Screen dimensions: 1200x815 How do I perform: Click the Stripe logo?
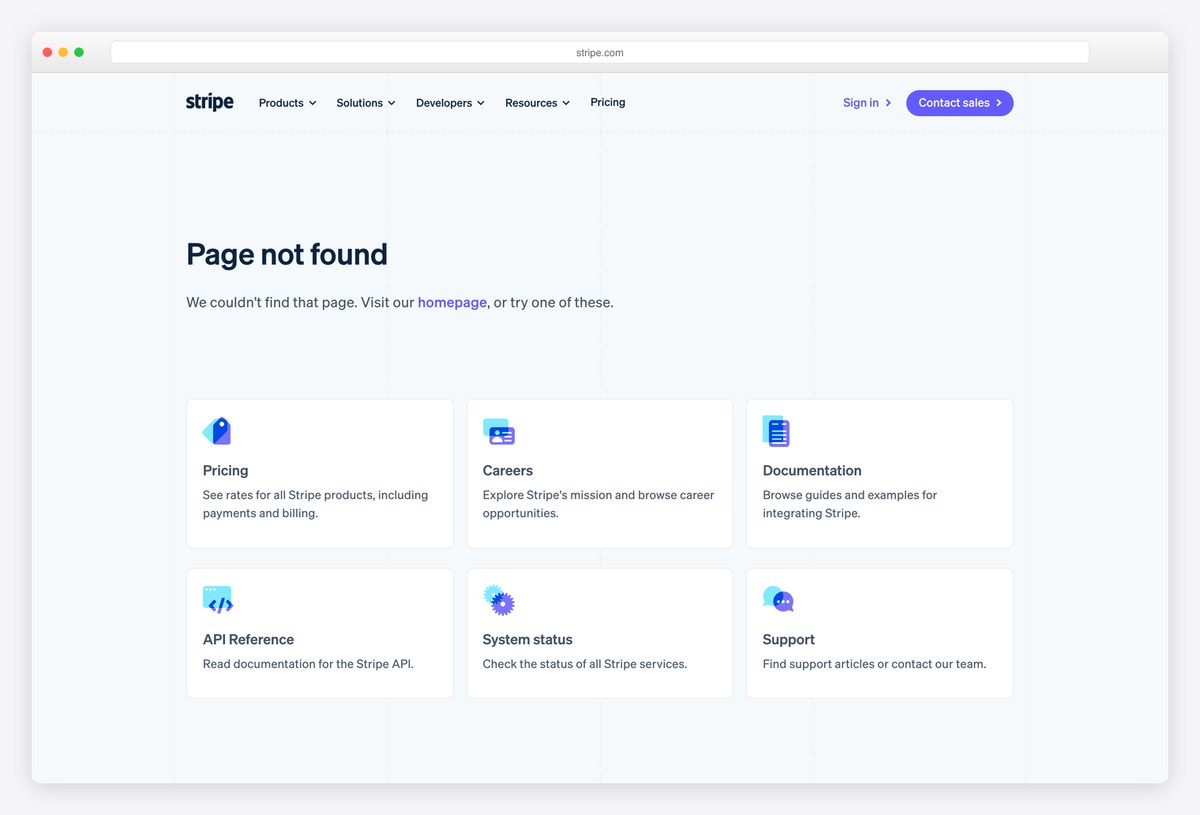pyautogui.click(x=210, y=102)
